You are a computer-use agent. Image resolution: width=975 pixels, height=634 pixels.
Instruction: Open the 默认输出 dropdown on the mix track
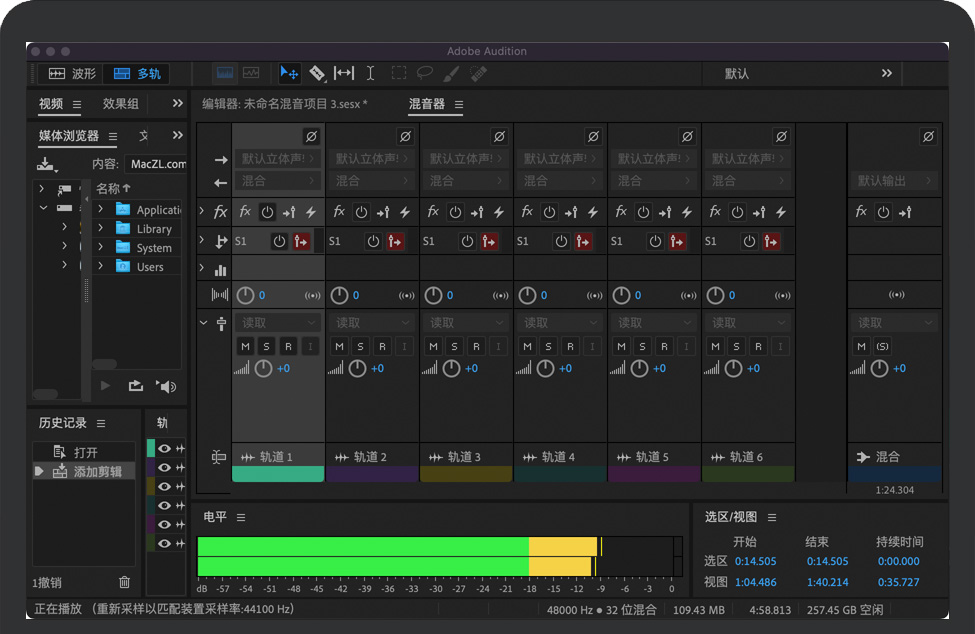(894, 181)
